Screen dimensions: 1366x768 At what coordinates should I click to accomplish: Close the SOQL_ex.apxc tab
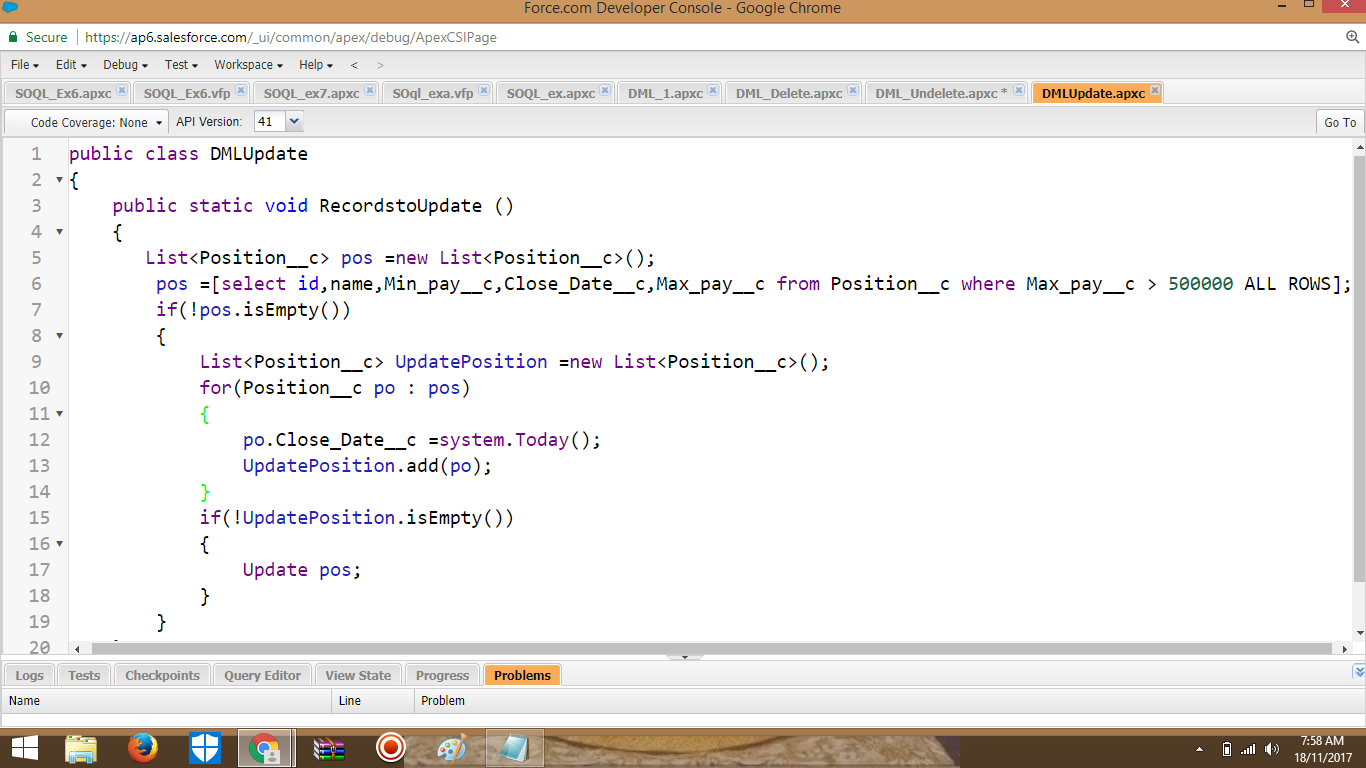(x=606, y=90)
